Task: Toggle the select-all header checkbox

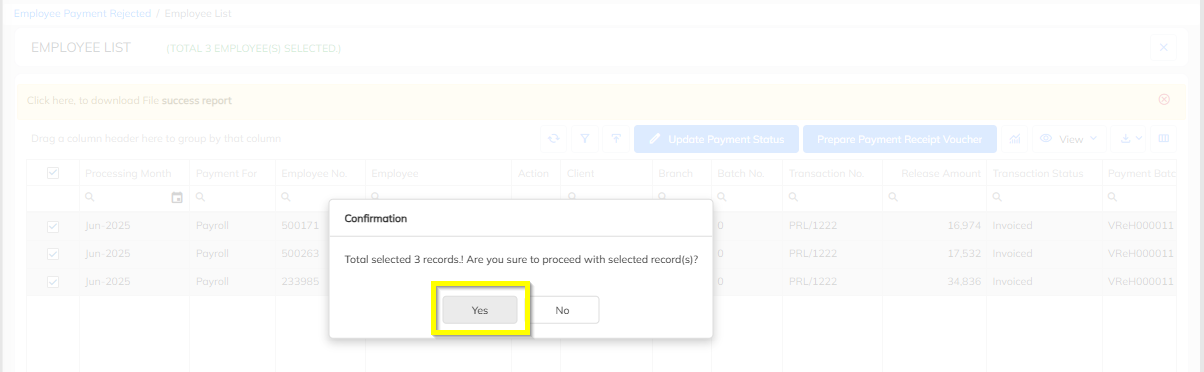Action: coord(53,173)
